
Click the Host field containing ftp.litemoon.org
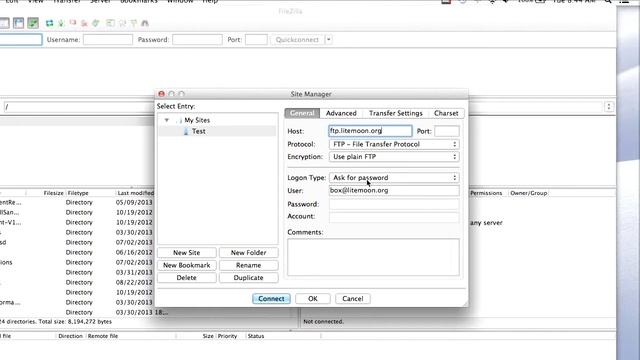[370, 131]
